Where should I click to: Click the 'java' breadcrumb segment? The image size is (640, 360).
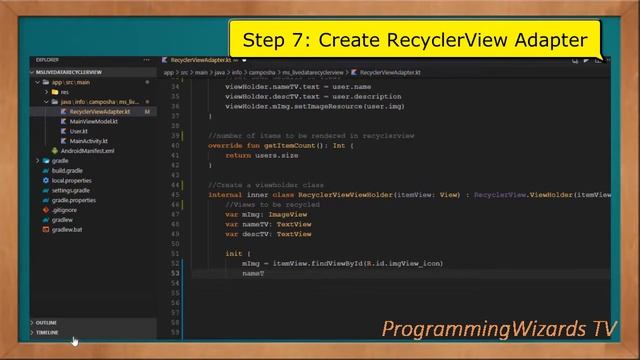(x=220, y=73)
